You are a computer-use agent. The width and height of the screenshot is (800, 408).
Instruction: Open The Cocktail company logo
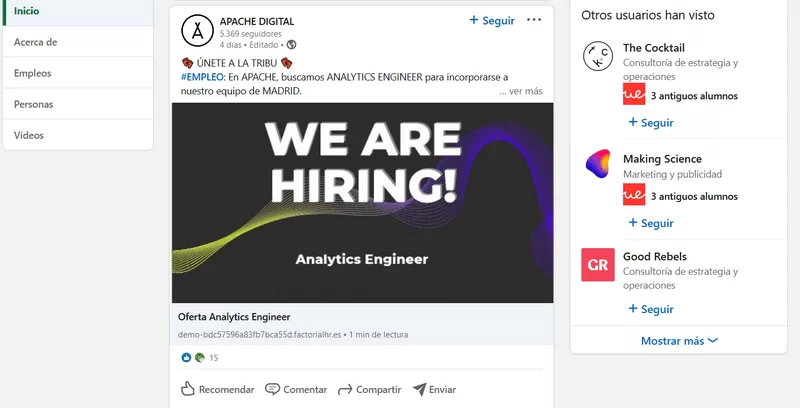pos(598,56)
